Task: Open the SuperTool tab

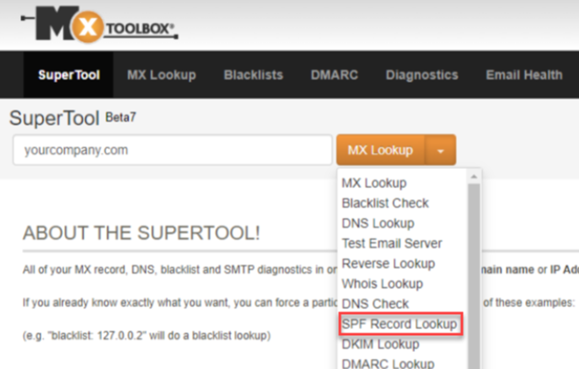Action: (69, 75)
